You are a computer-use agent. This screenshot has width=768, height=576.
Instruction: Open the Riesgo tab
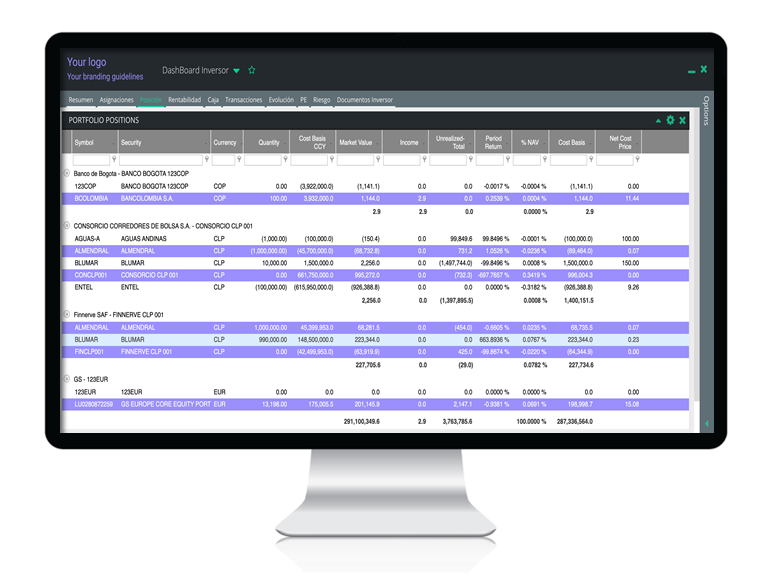(322, 100)
